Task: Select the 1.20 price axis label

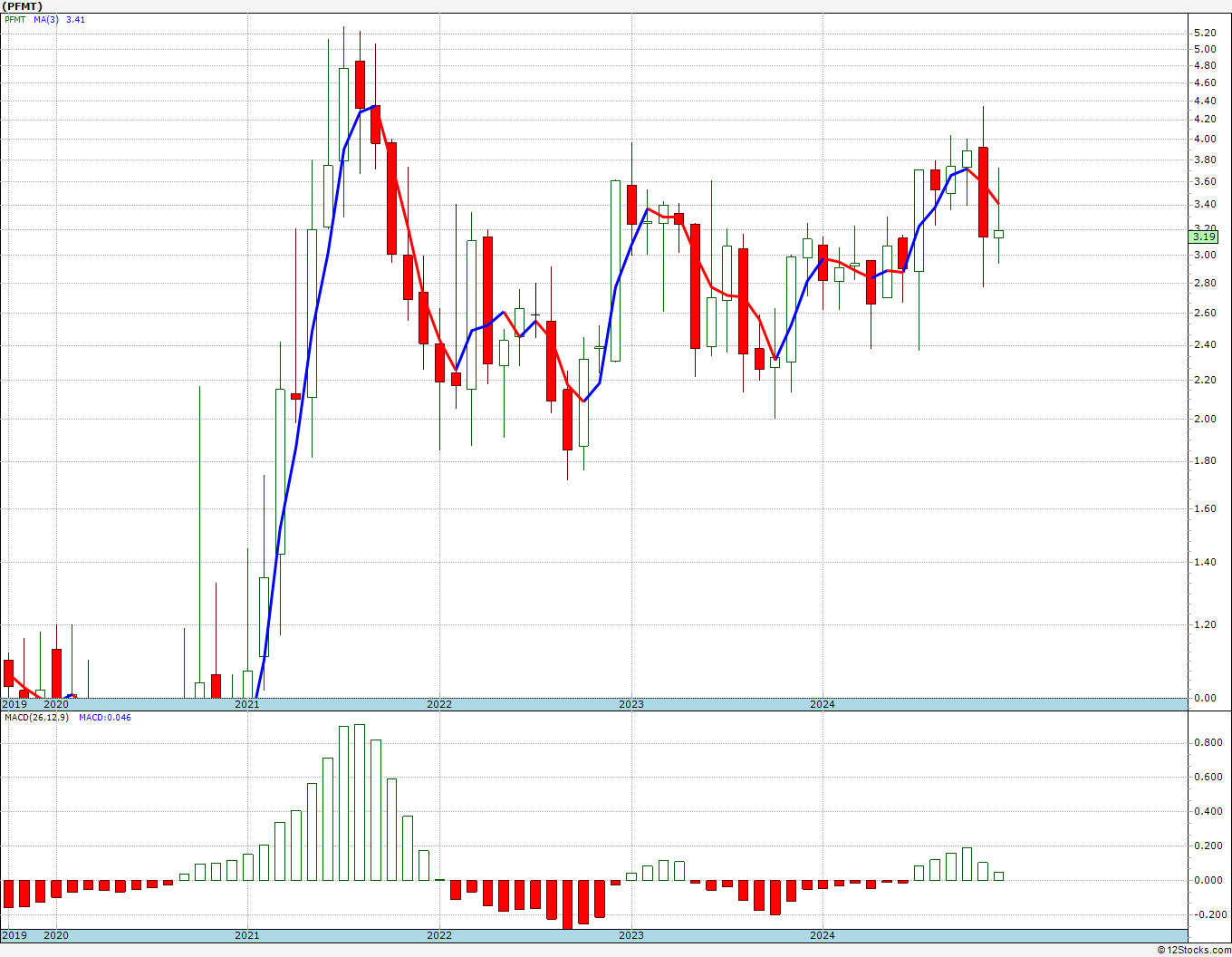Action: point(1205,624)
